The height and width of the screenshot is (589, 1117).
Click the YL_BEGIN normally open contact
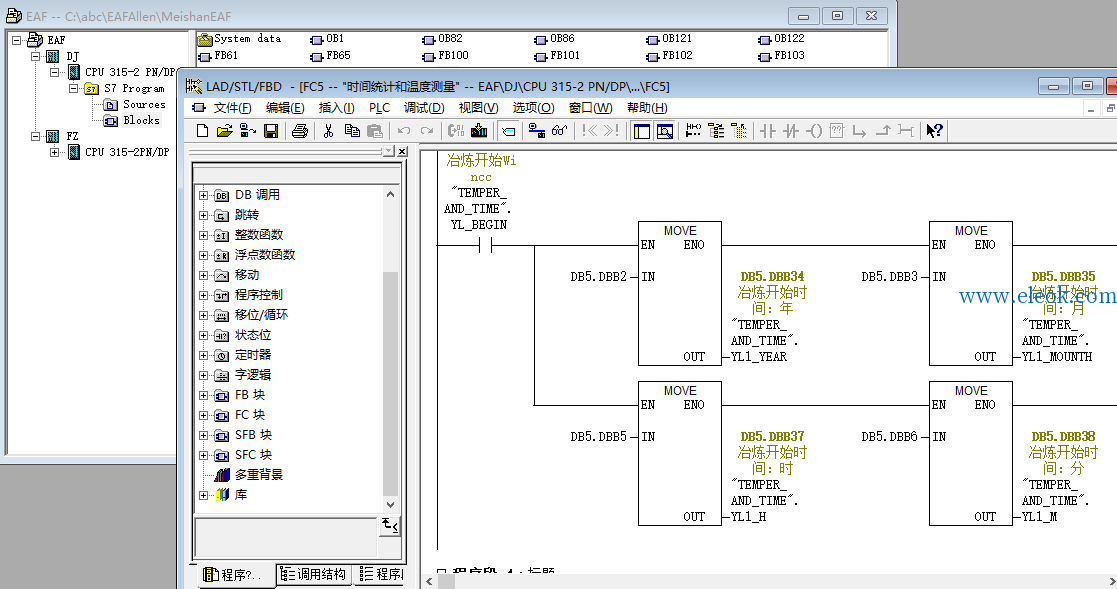coord(485,246)
